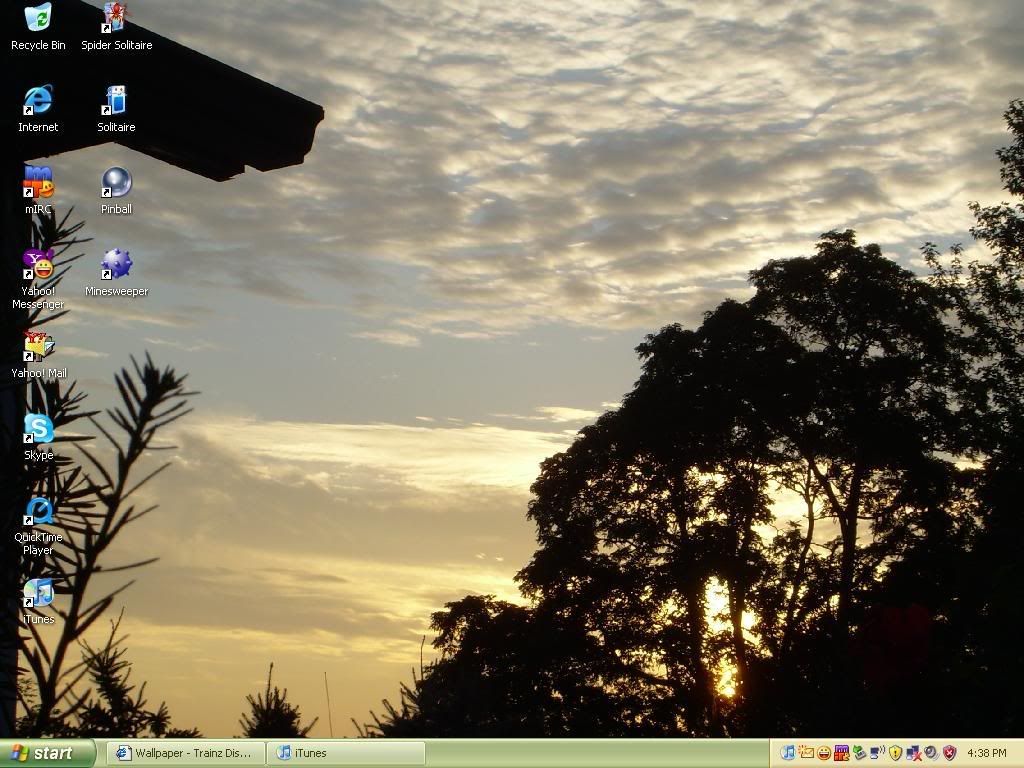Click the Safely Remove Hardware tray icon

coord(859,752)
